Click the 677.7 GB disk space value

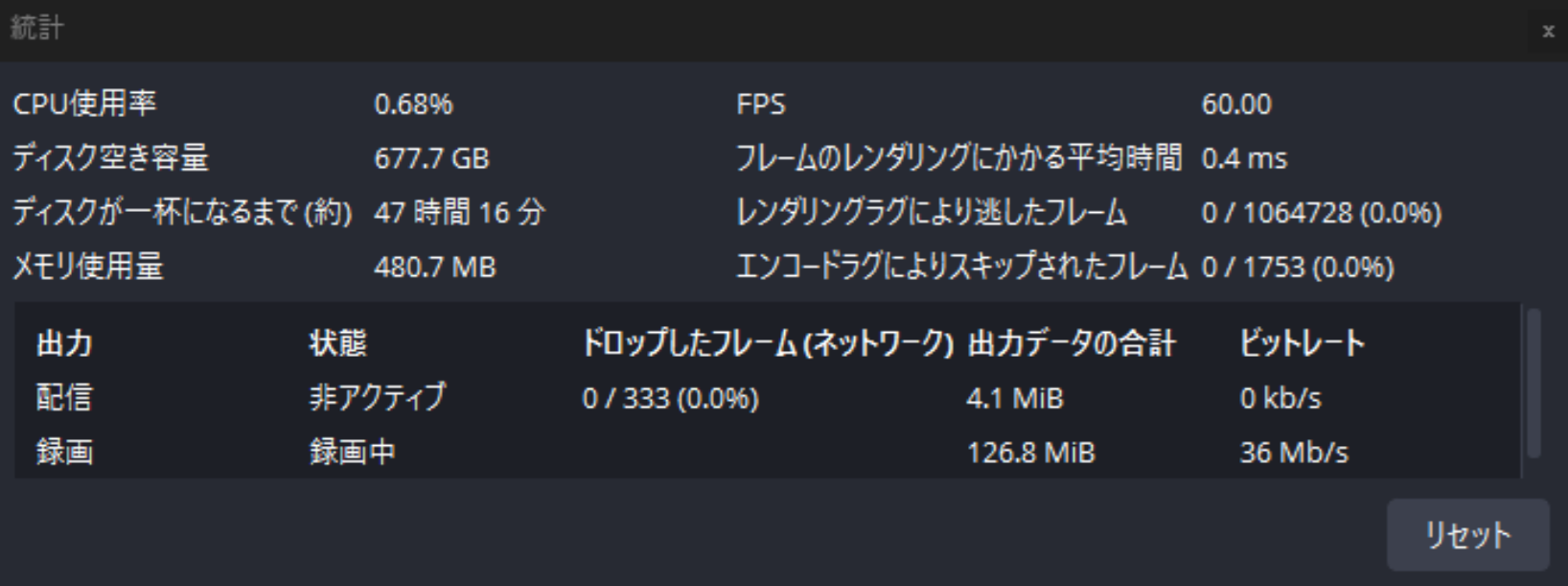click(431, 158)
